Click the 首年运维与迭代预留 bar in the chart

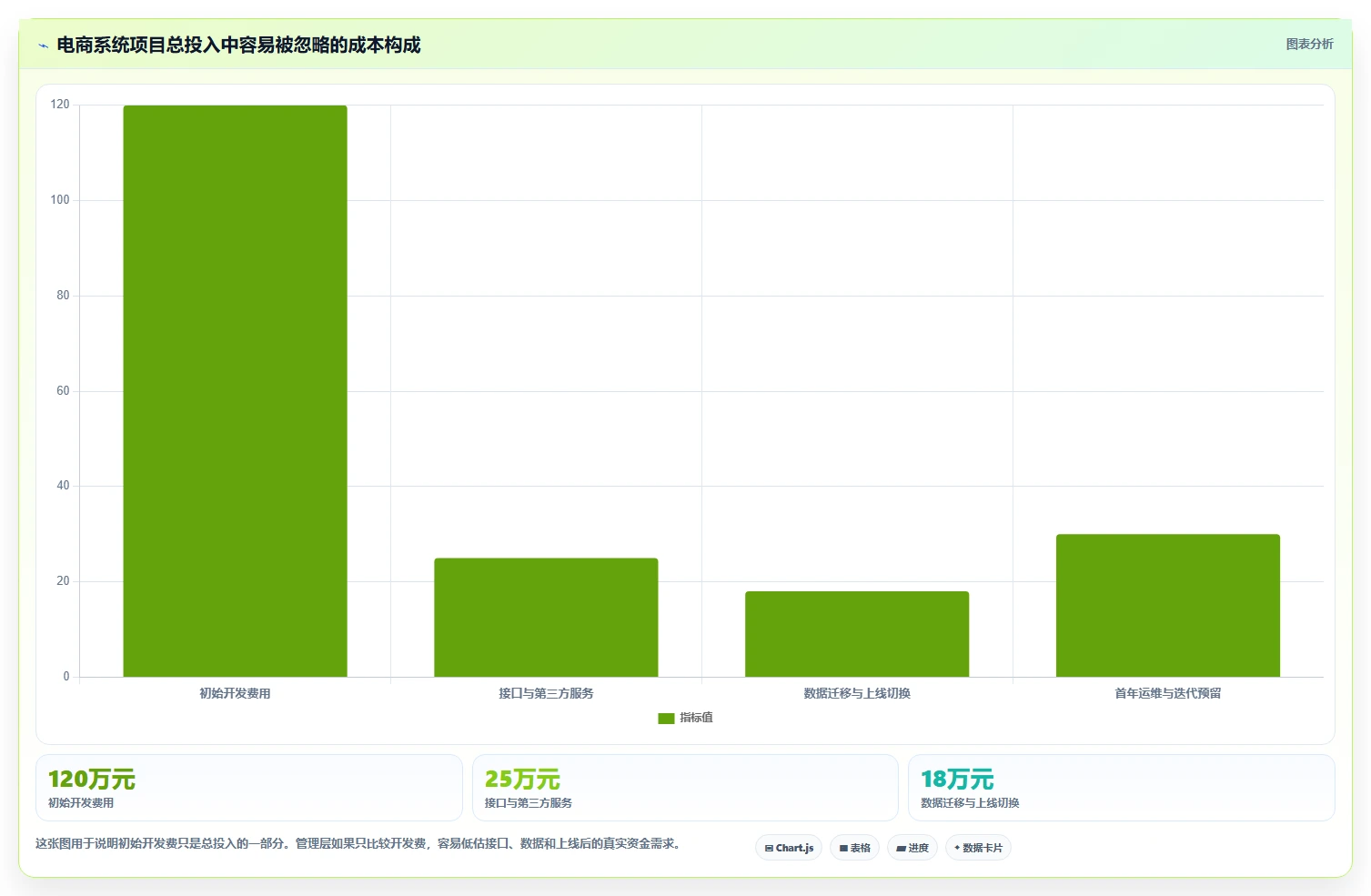pos(1168,606)
